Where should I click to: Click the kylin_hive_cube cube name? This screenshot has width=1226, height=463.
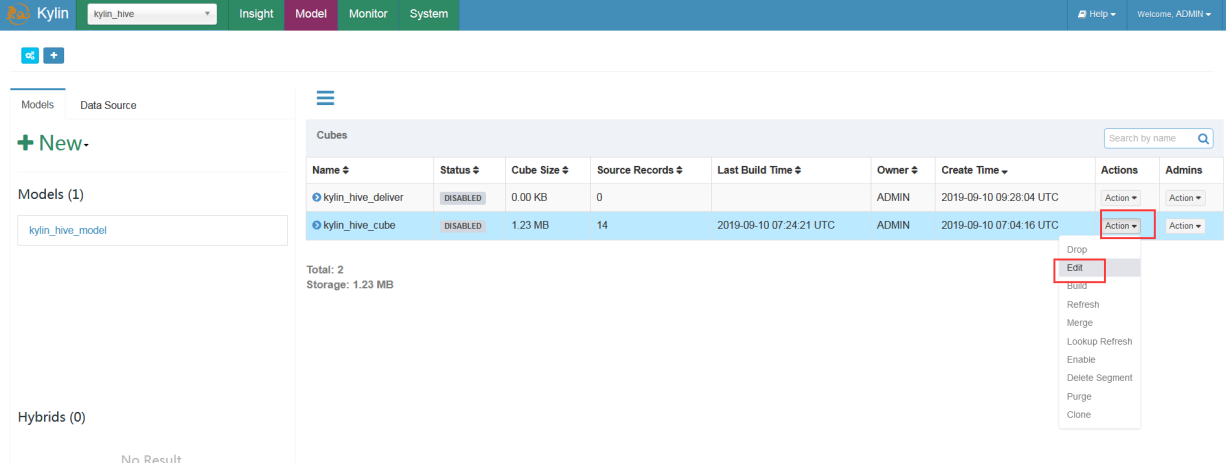pyautogui.click(x=359, y=225)
